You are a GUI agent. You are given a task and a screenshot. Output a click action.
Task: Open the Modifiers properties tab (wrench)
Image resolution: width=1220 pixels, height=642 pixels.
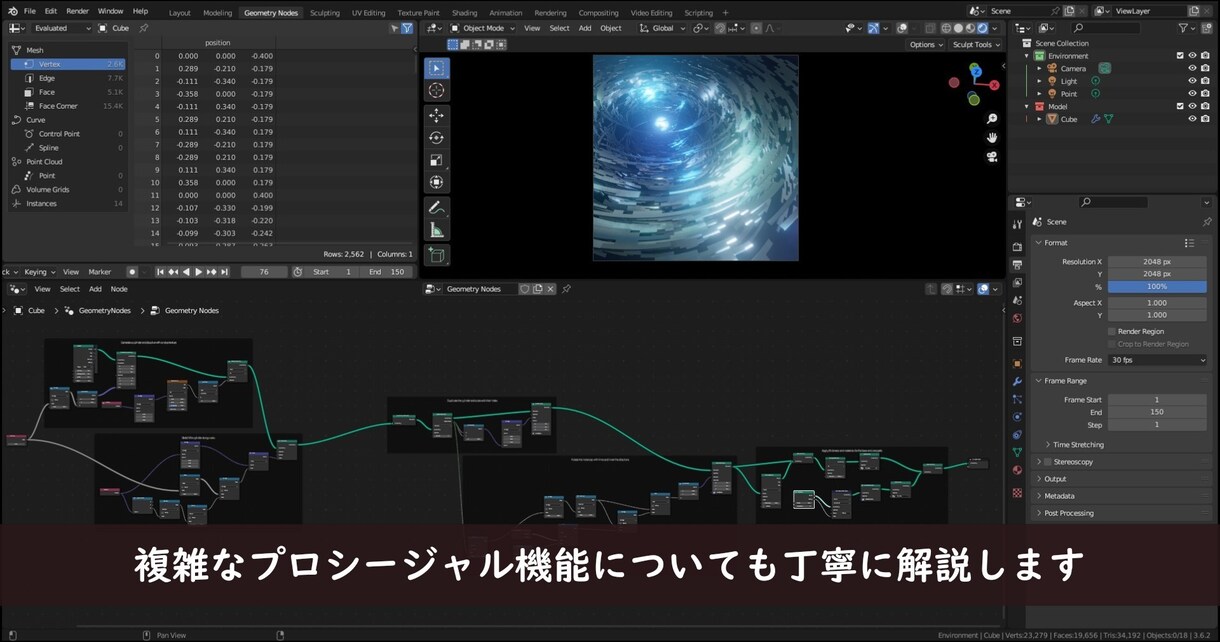[1017, 382]
